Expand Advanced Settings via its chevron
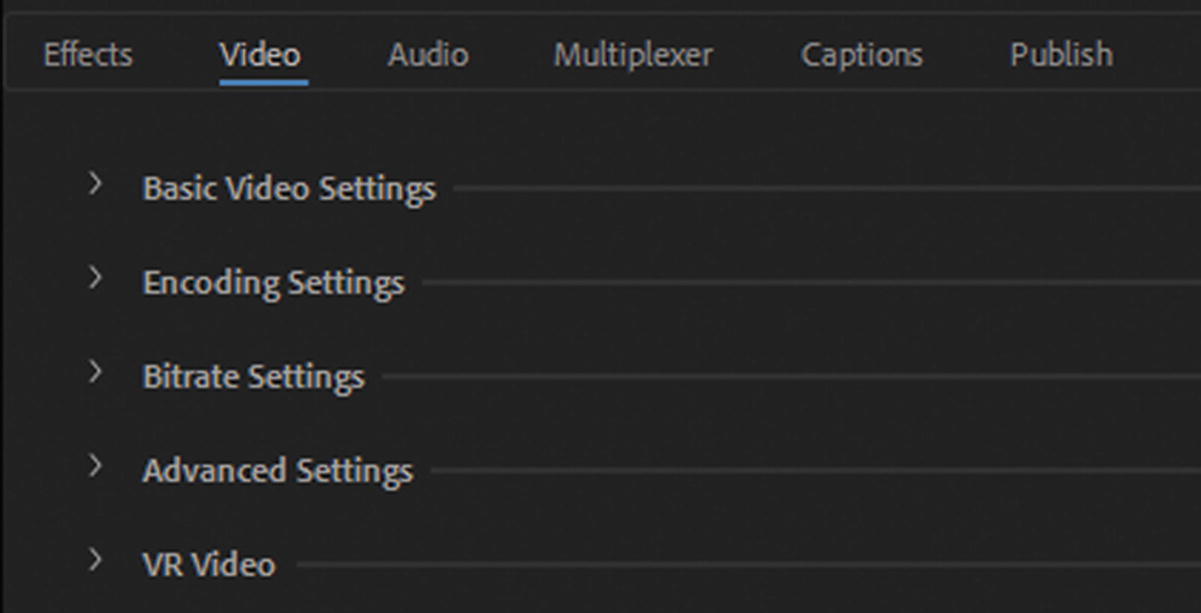This screenshot has height=613, width=1201. tap(95, 465)
